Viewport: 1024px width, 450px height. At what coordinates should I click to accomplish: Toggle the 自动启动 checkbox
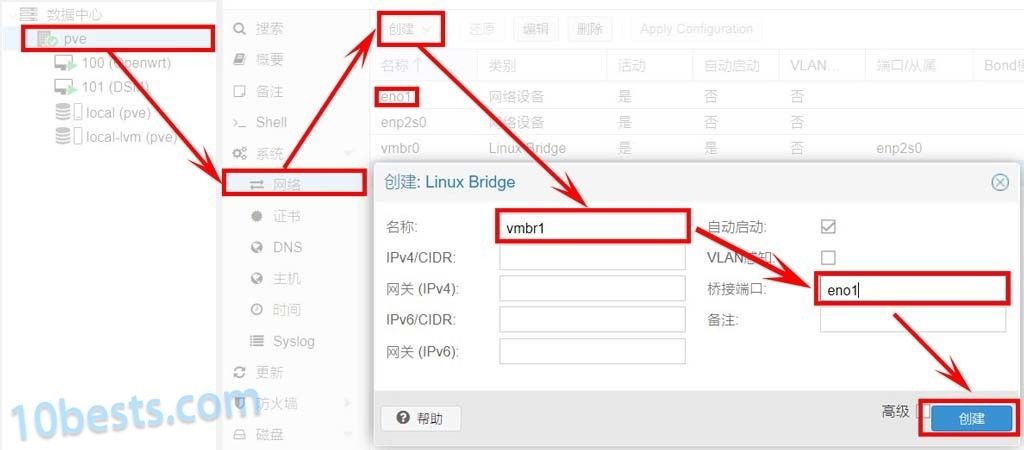pos(828,227)
